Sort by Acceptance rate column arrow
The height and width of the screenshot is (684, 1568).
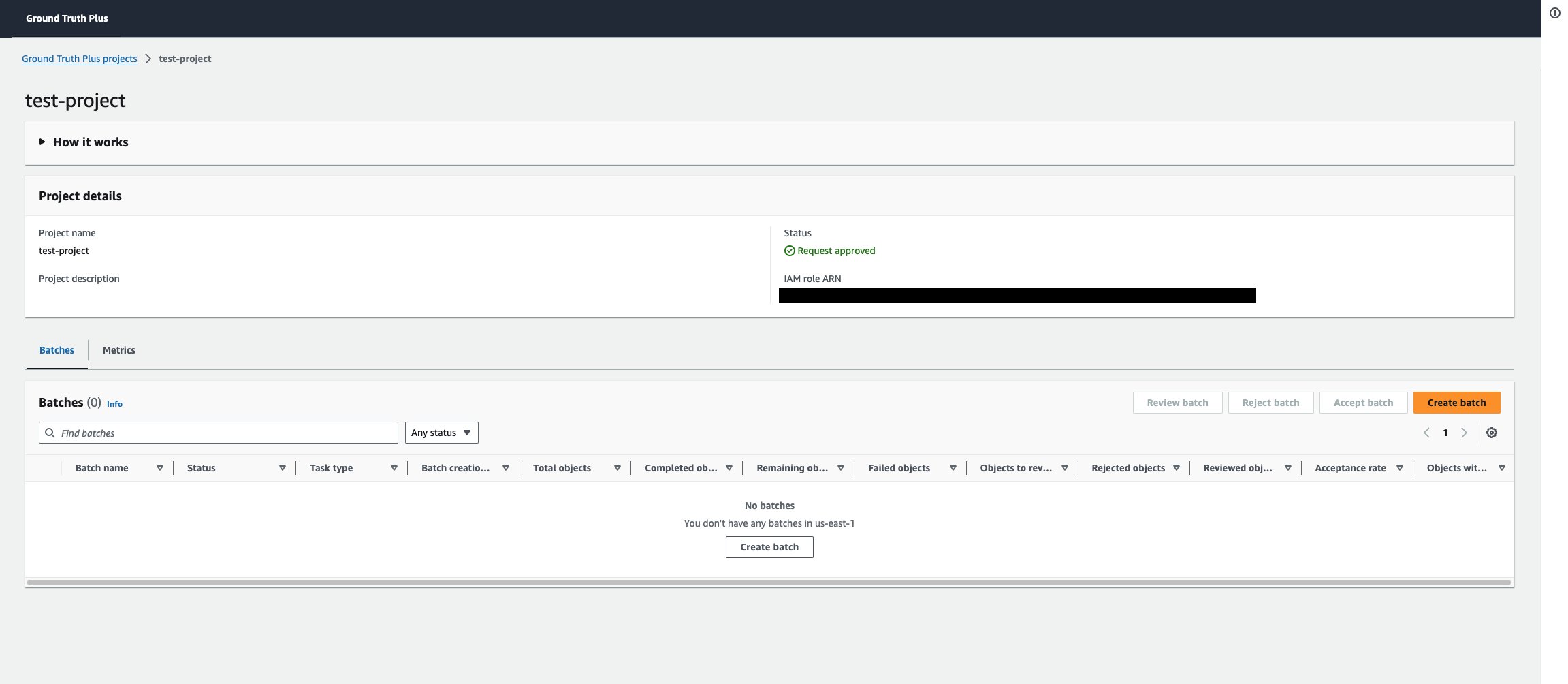click(1400, 468)
